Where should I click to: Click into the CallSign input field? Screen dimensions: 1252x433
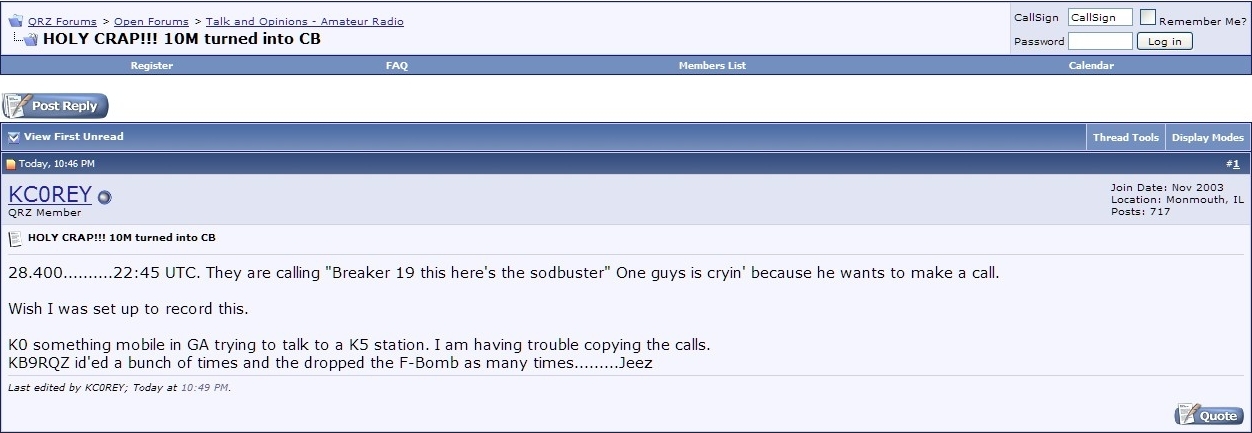pyautogui.click(x=1100, y=18)
